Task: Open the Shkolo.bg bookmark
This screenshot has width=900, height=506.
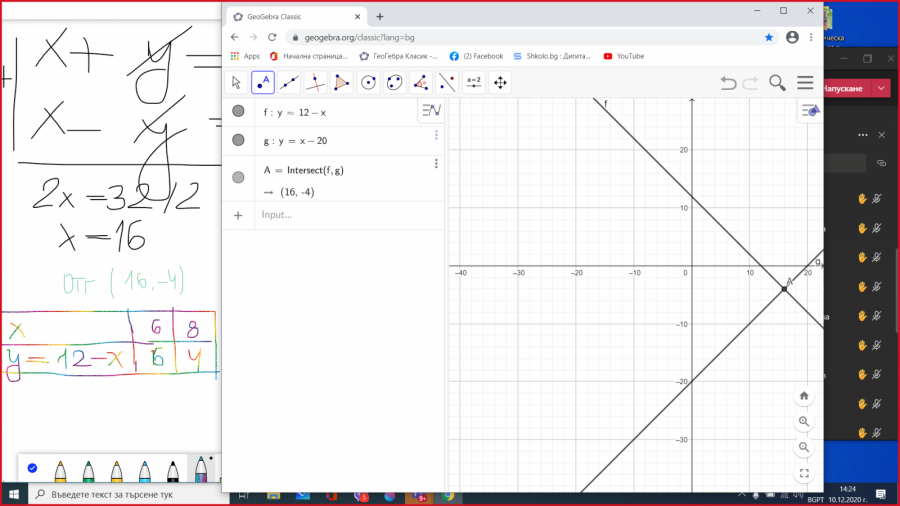Action: point(552,56)
